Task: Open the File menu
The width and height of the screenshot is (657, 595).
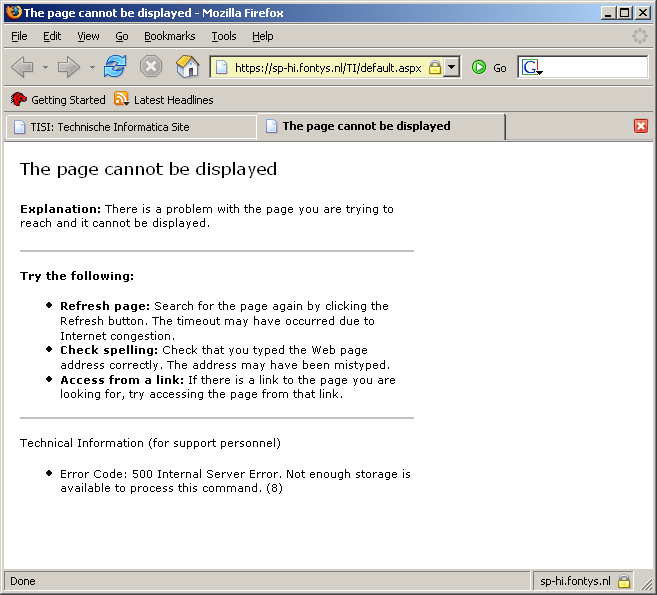Action: 19,36
